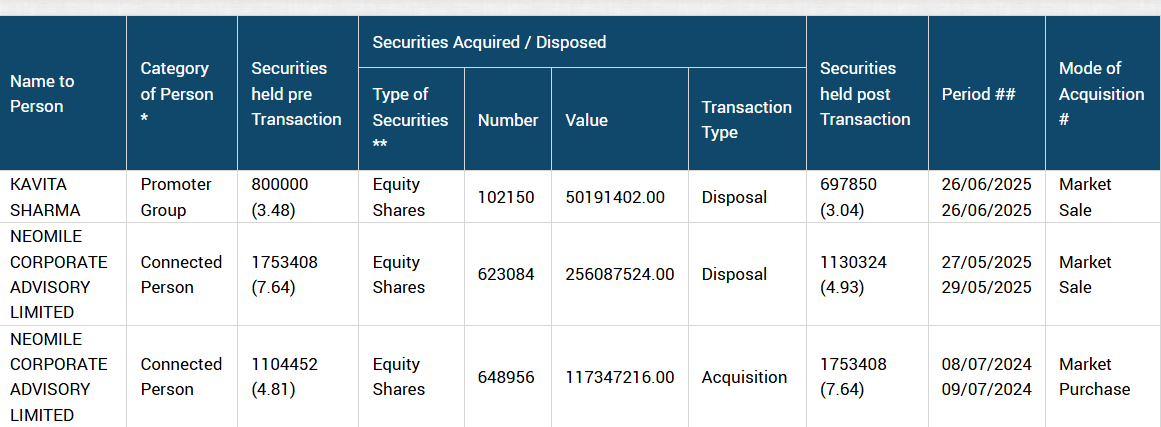The height and width of the screenshot is (427, 1161).
Task: Click the Securities Acquired / Disposed header
Action: 582,42
